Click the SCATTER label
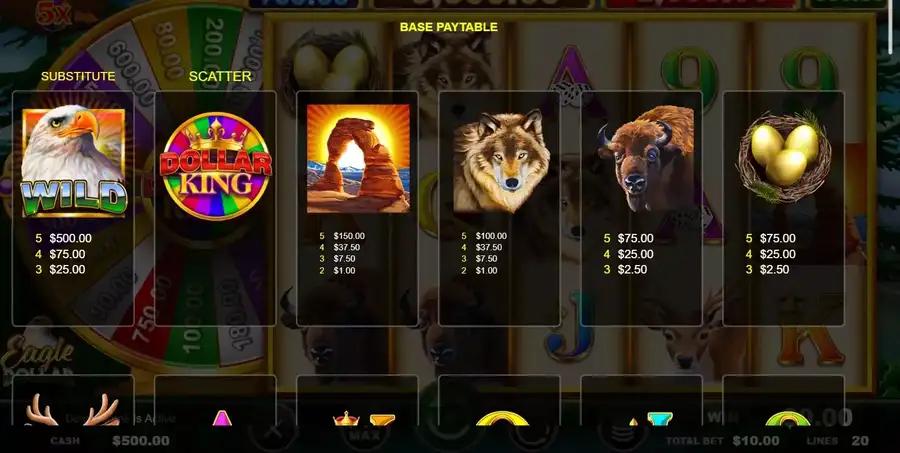Screen dimensions: 900x453 click(x=220, y=76)
